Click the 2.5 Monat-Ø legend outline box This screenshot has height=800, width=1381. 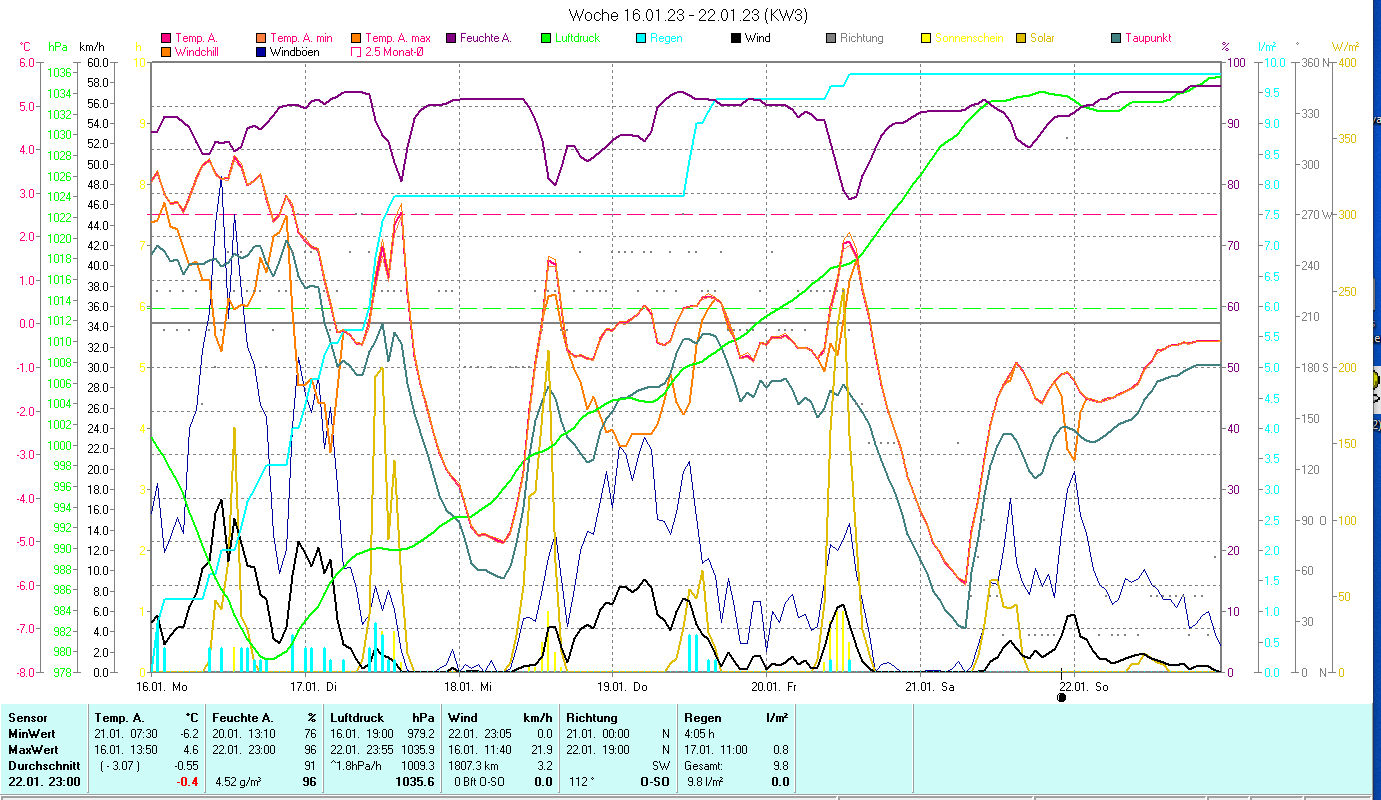[356, 51]
